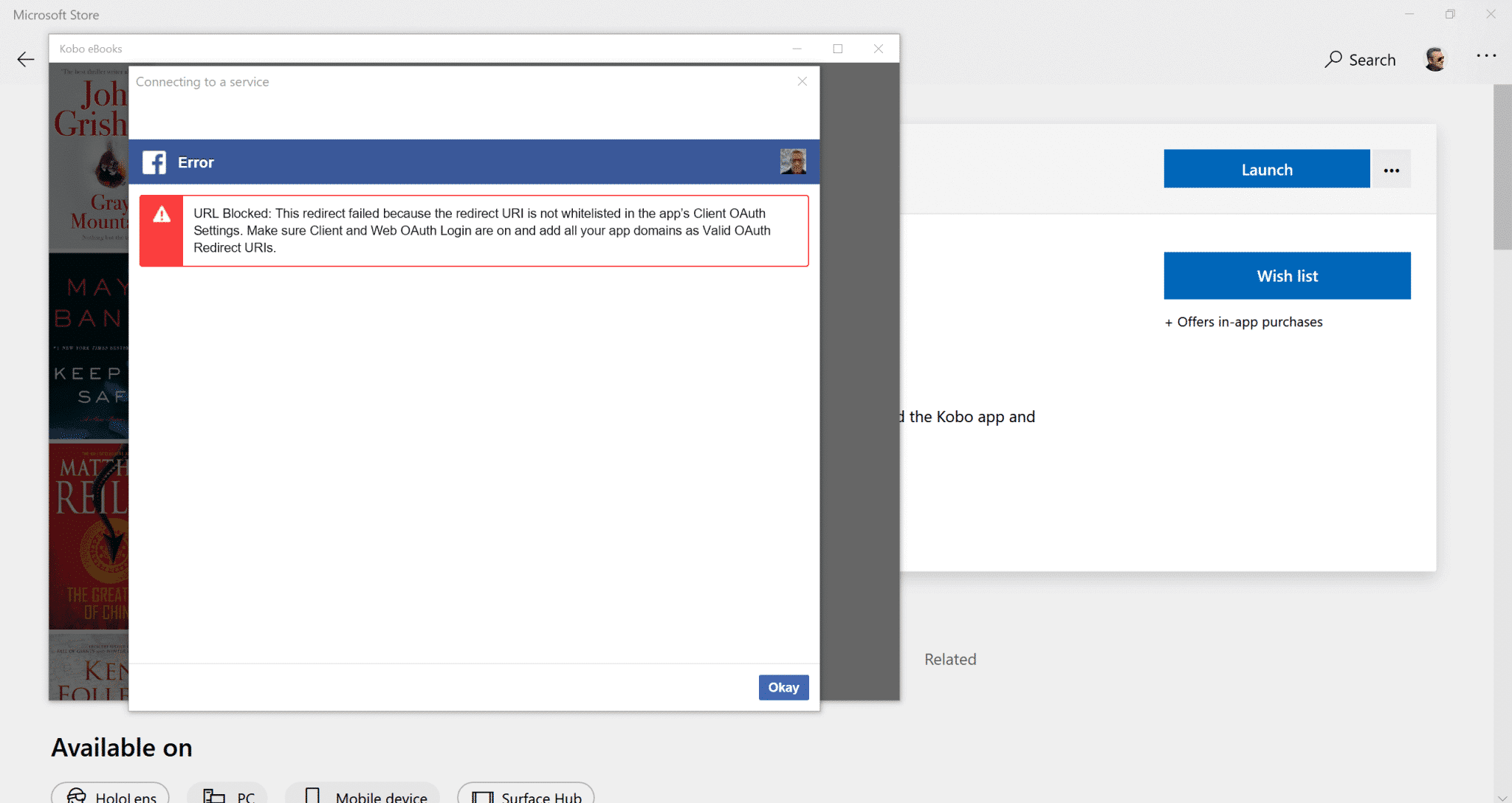1512x803 pixels.
Task: Select the HoloLens device chip
Action: (x=110, y=794)
